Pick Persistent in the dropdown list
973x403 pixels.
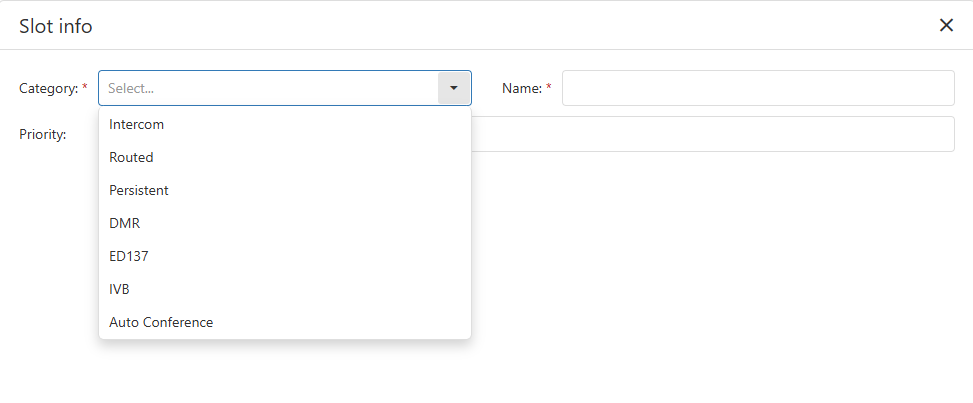(x=139, y=190)
